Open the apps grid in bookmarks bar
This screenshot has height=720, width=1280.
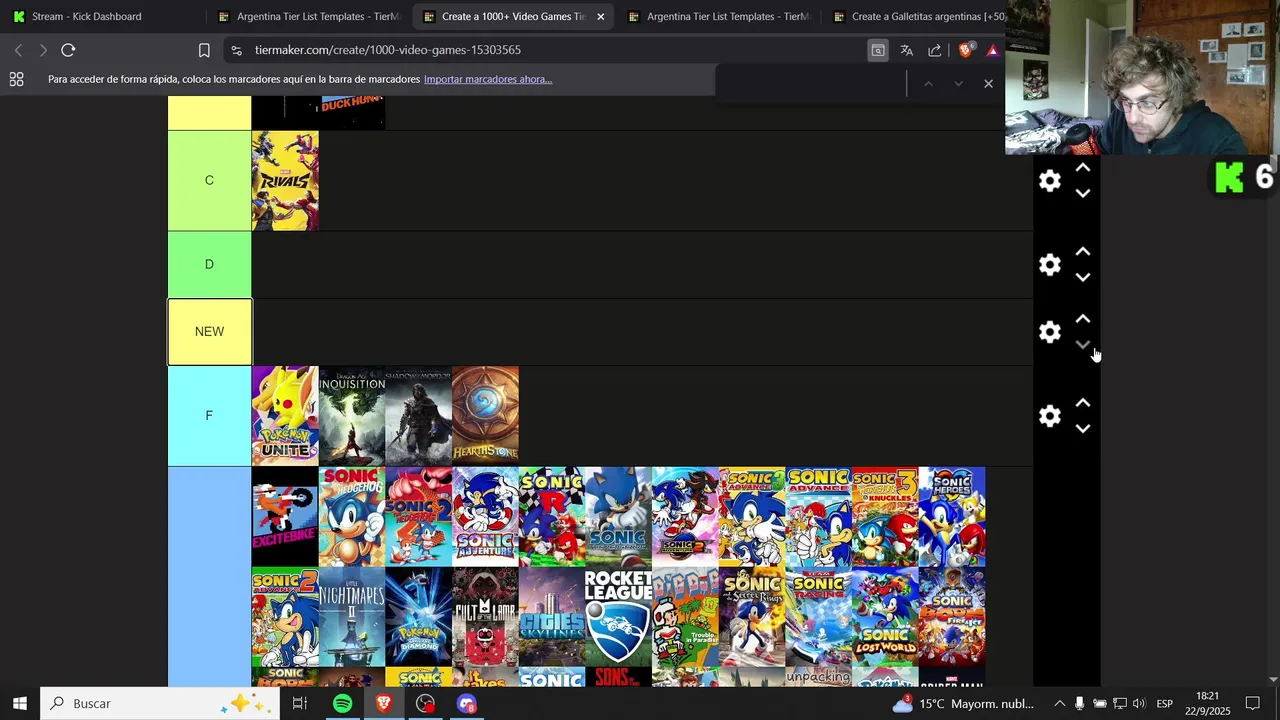point(16,79)
